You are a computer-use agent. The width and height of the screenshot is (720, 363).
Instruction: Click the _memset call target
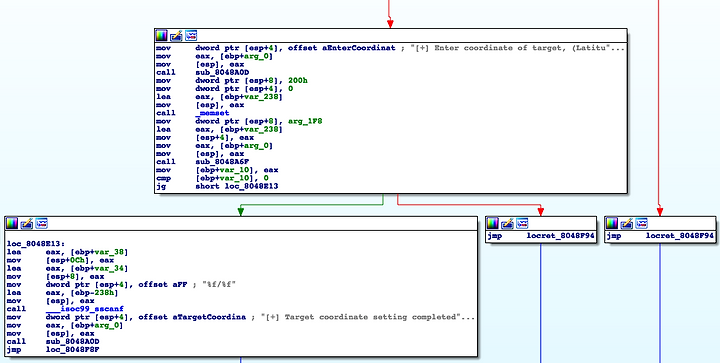212,113
